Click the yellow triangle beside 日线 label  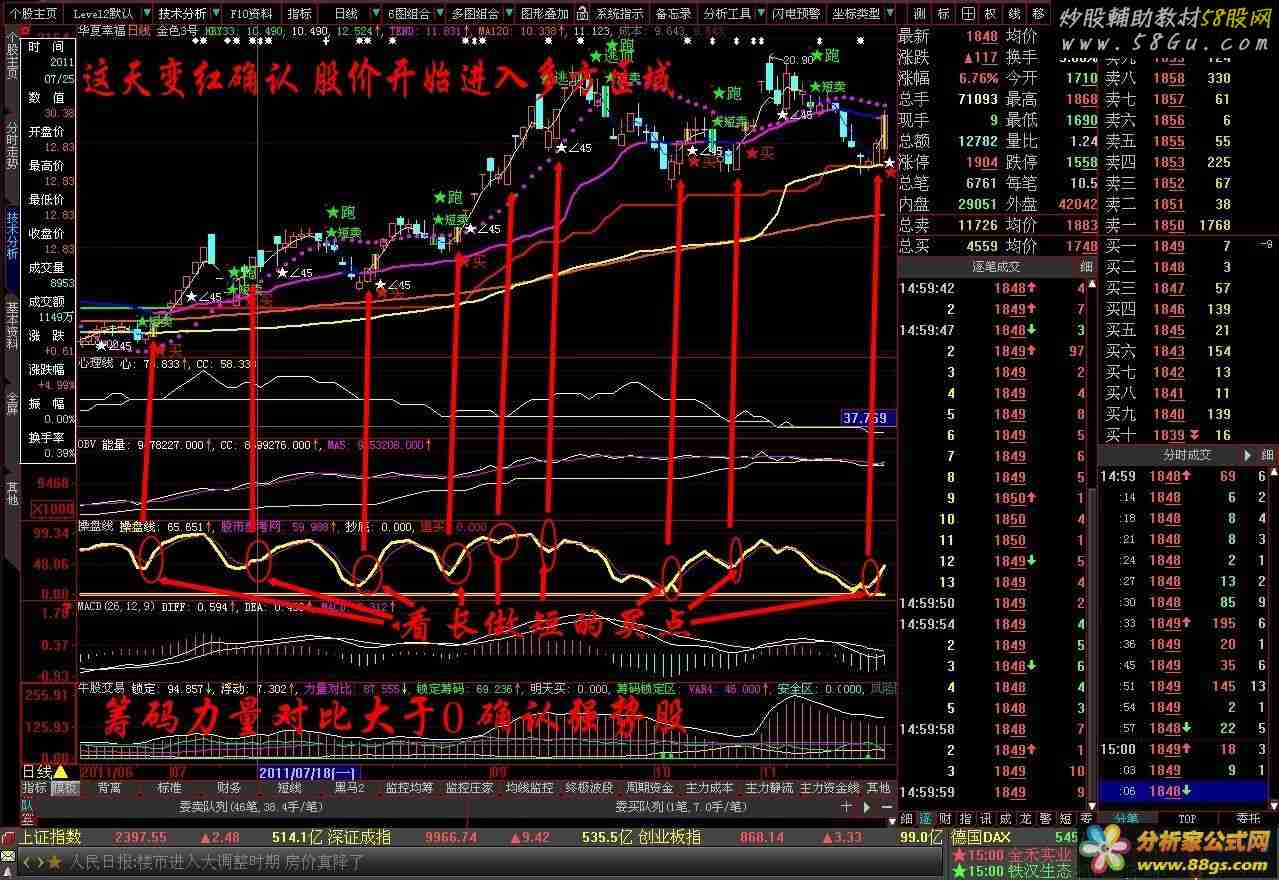click(60, 772)
